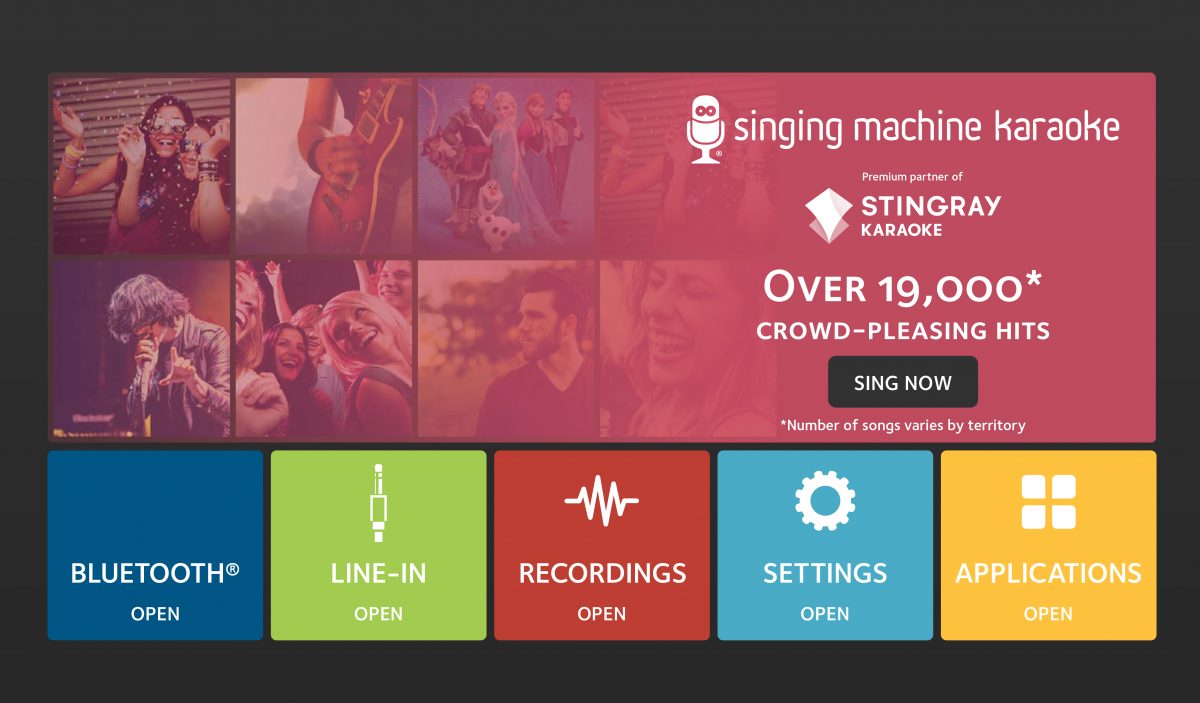This screenshot has height=703, width=1200.
Task: Select the LINE-IN label text
Action: click(378, 573)
